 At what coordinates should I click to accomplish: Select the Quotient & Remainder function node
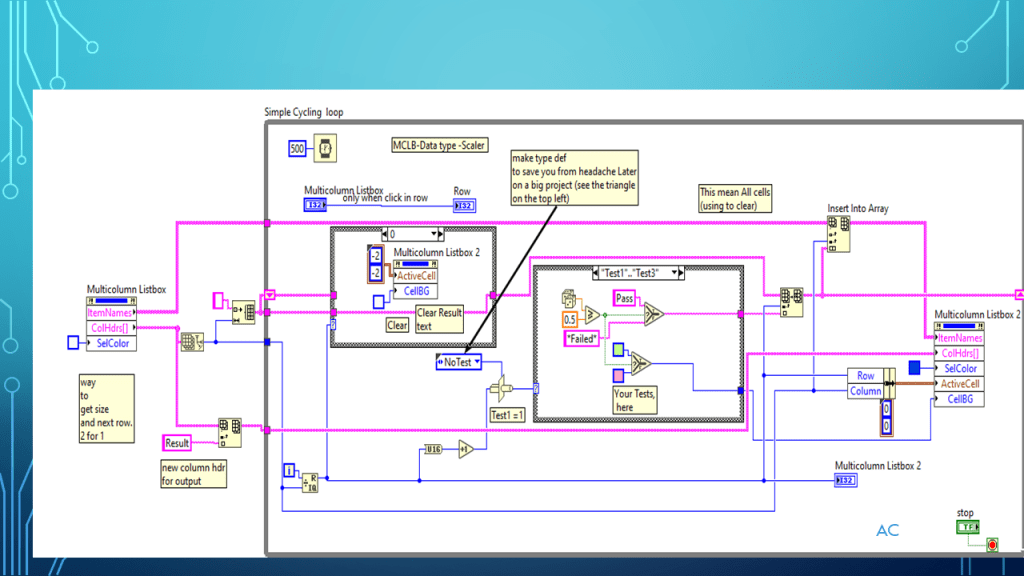coord(310,483)
